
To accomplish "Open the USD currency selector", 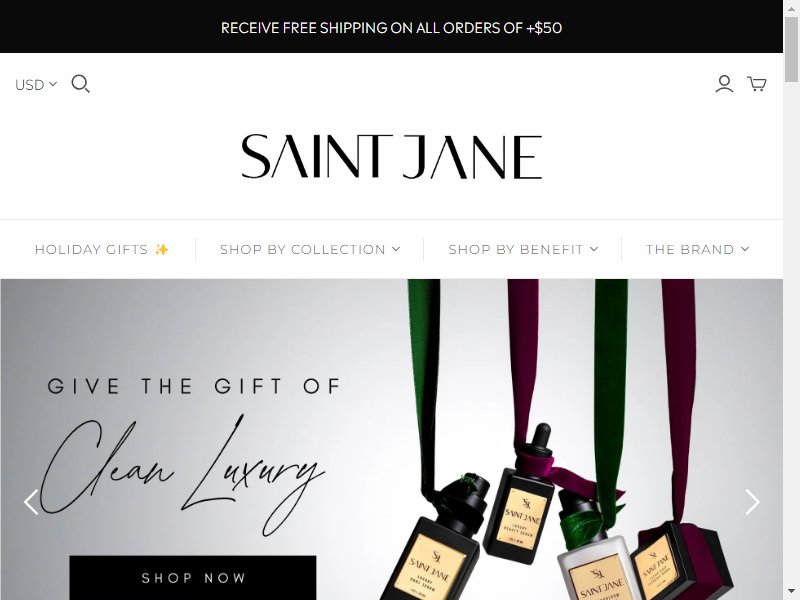I will pyautogui.click(x=36, y=84).
